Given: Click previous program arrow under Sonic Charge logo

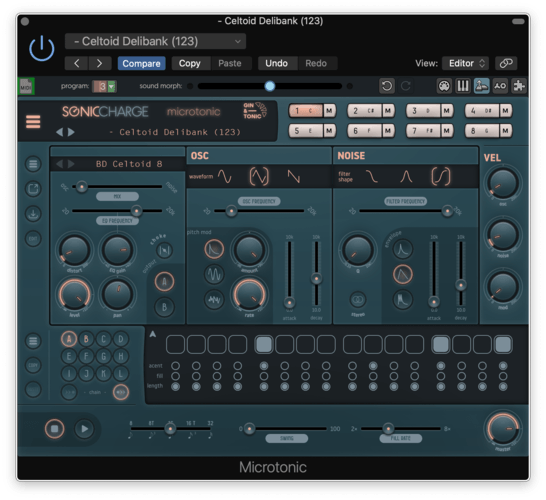Looking at the screenshot, I should (x=60, y=132).
